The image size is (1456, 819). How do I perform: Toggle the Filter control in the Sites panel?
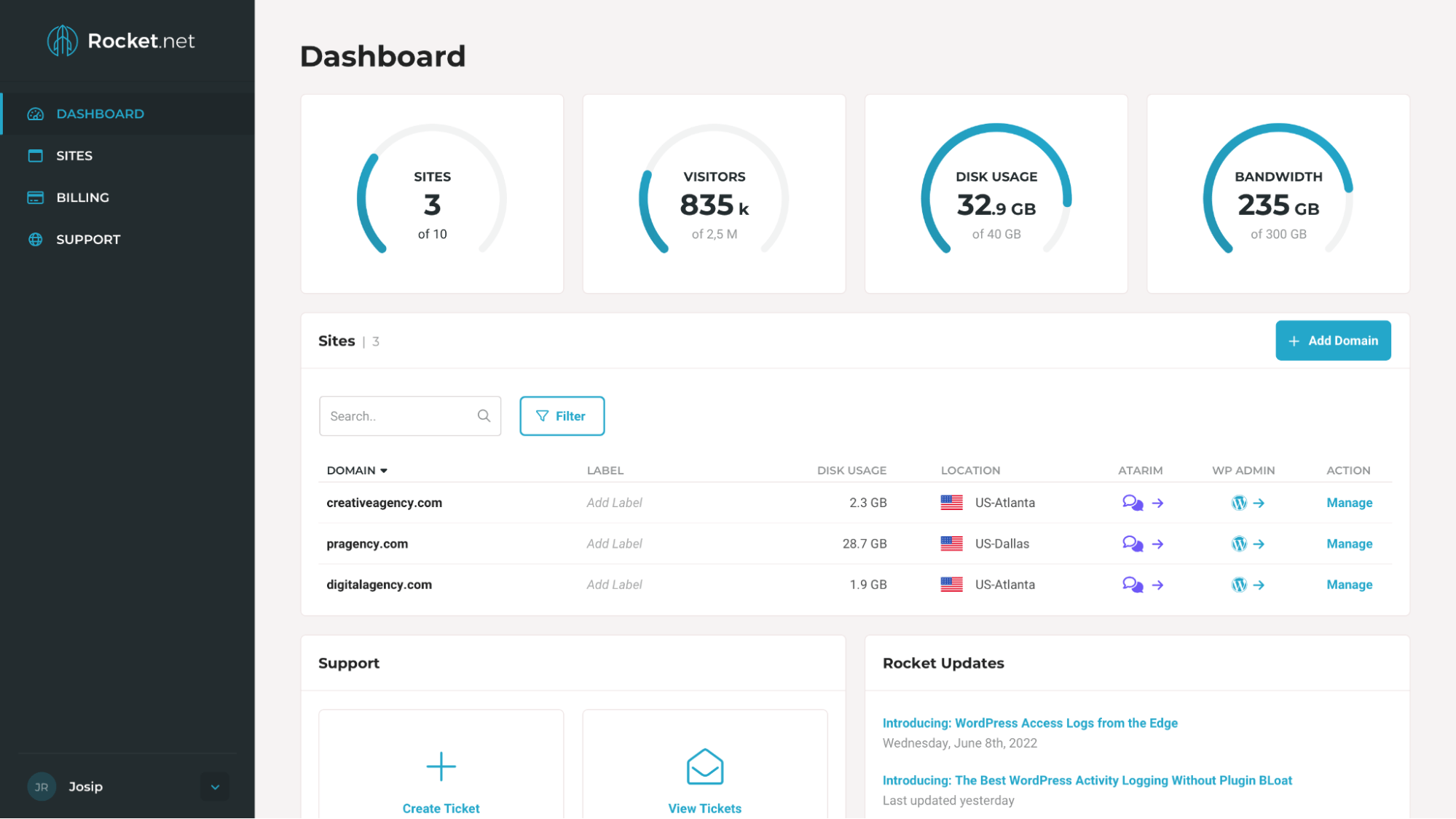(x=562, y=415)
